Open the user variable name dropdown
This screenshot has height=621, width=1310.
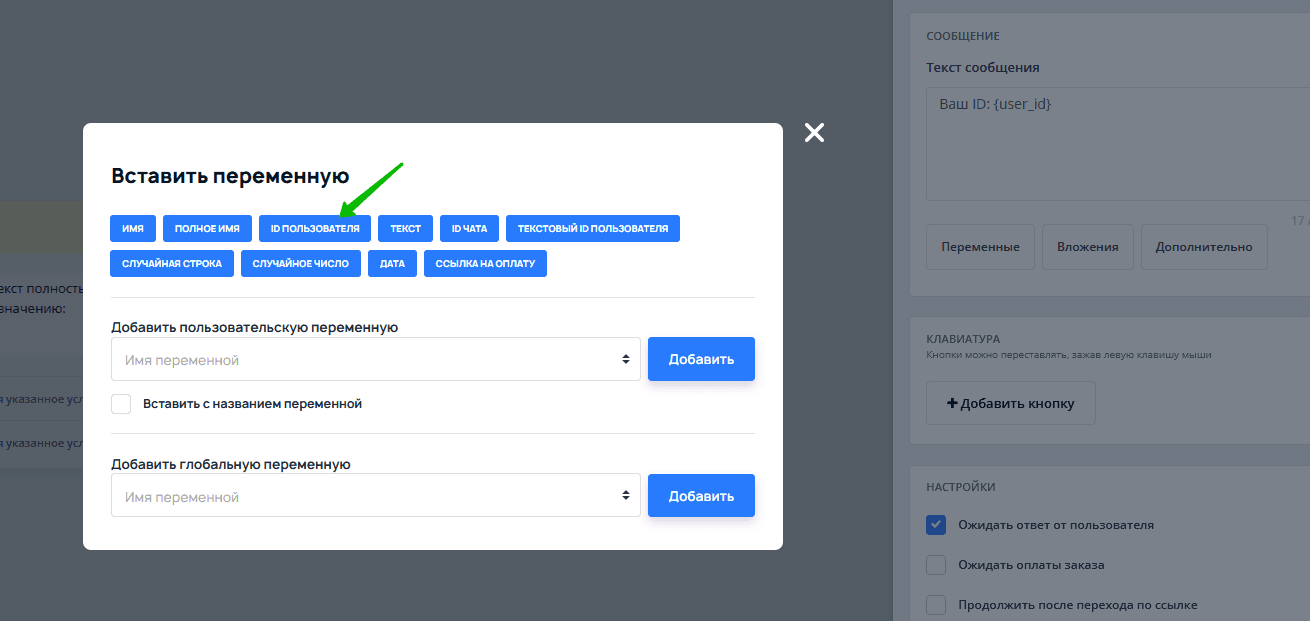tap(375, 359)
